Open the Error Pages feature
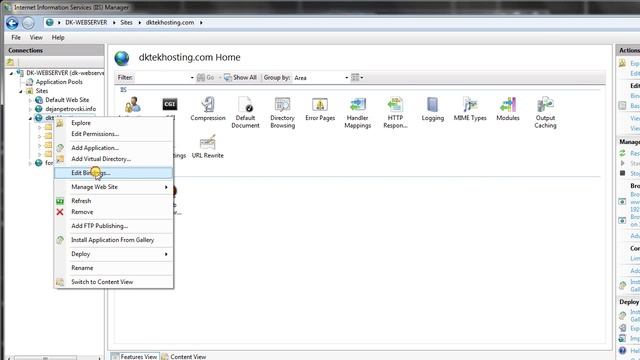 point(320,109)
